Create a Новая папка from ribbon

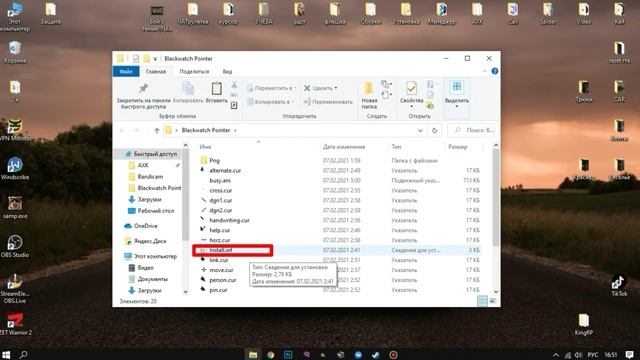369,95
